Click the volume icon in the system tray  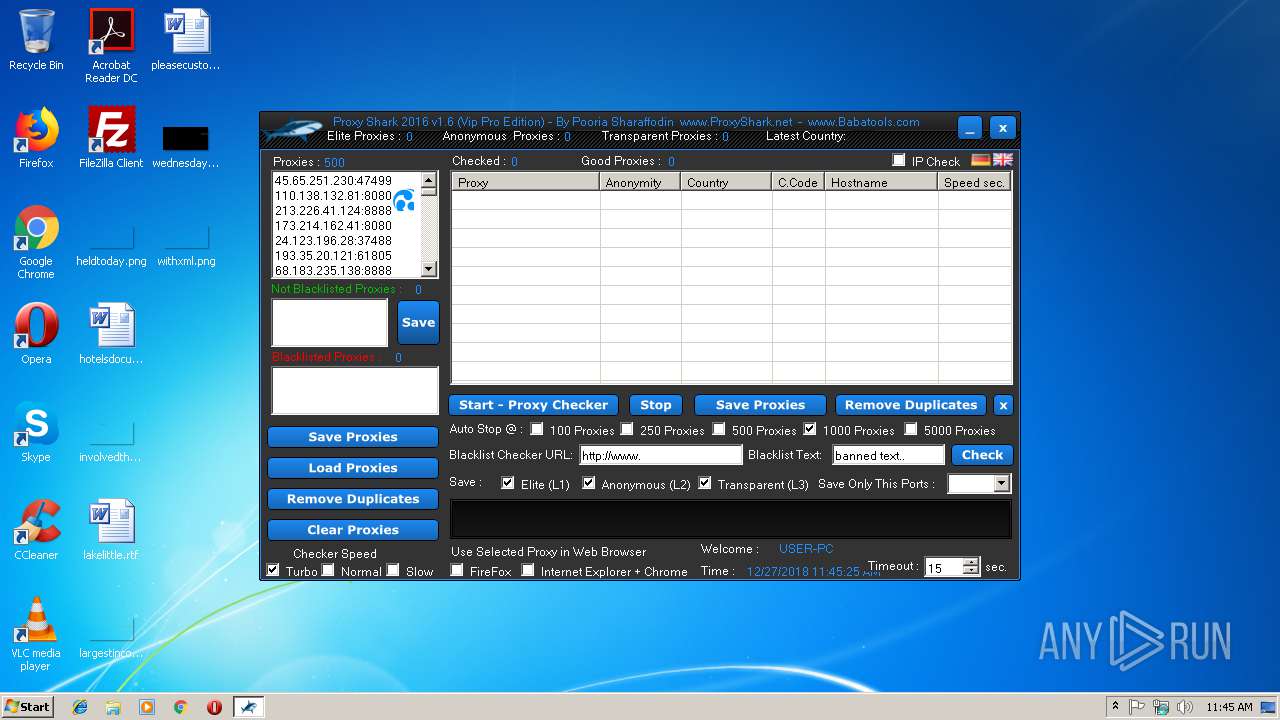(x=1184, y=707)
